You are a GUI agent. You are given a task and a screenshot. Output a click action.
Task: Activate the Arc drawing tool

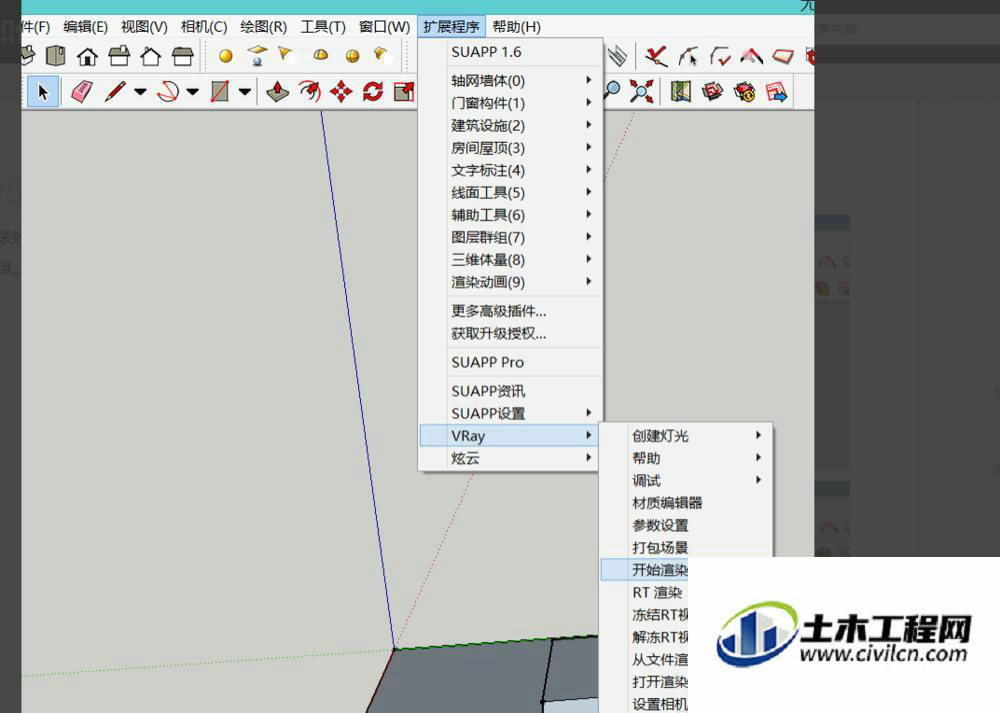(168, 92)
